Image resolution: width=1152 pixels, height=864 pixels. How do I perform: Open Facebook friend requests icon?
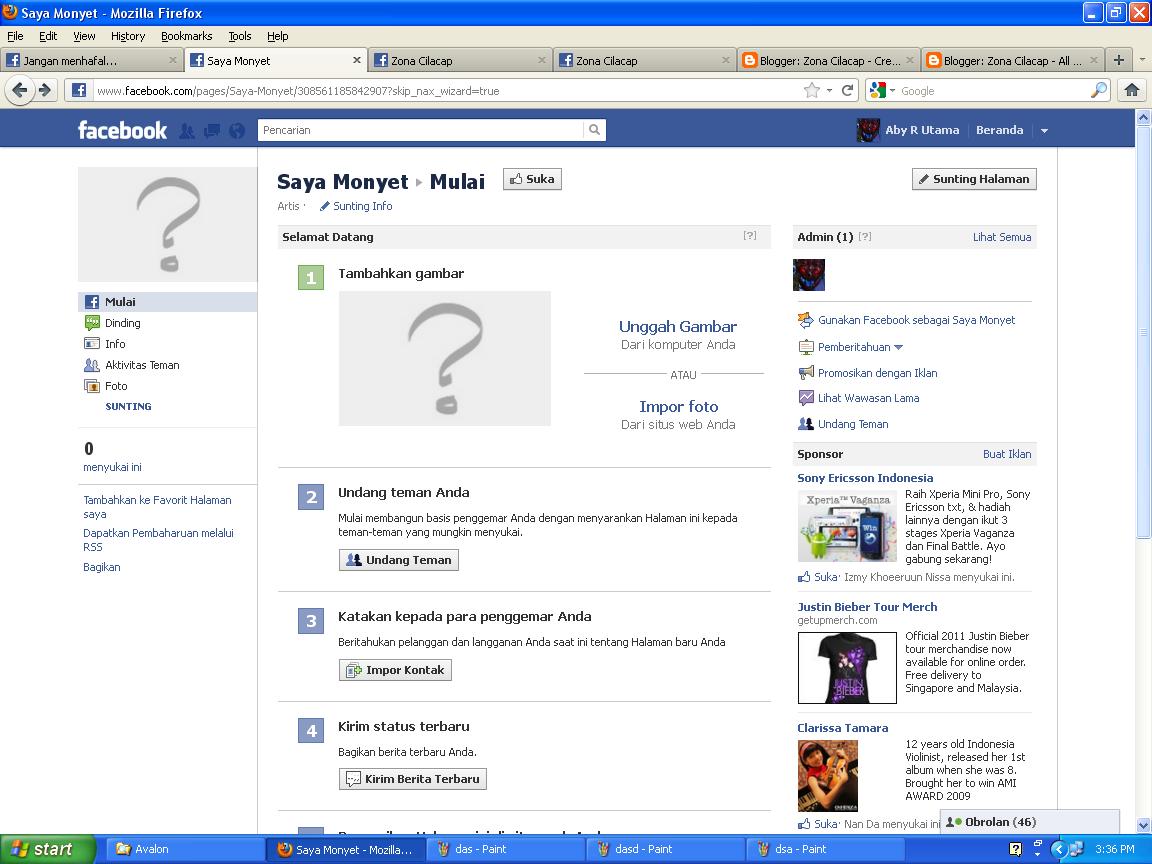coord(187,131)
